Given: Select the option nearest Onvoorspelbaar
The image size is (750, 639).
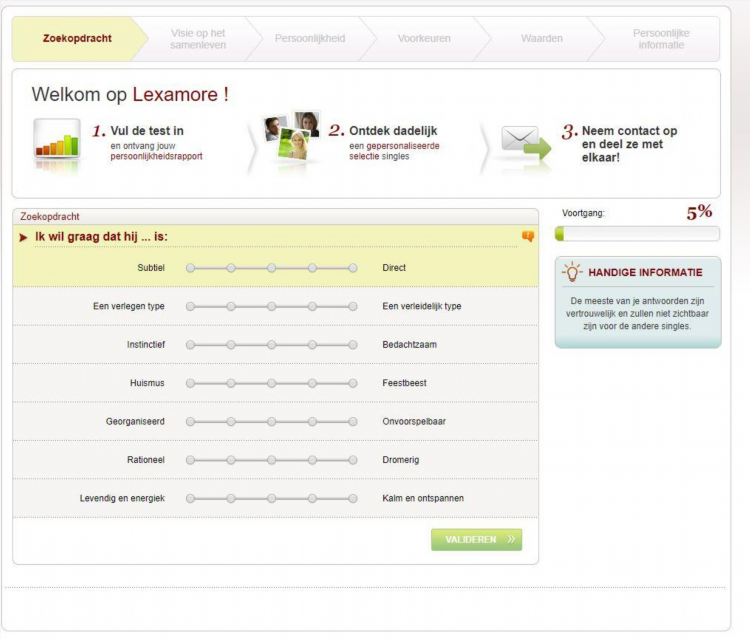Looking at the screenshot, I should tap(353, 422).
